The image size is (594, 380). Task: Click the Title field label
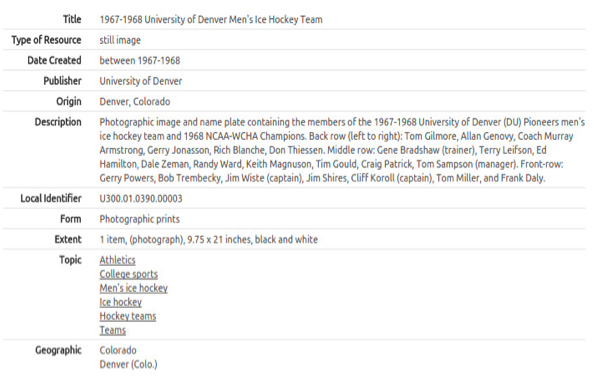tap(72, 19)
